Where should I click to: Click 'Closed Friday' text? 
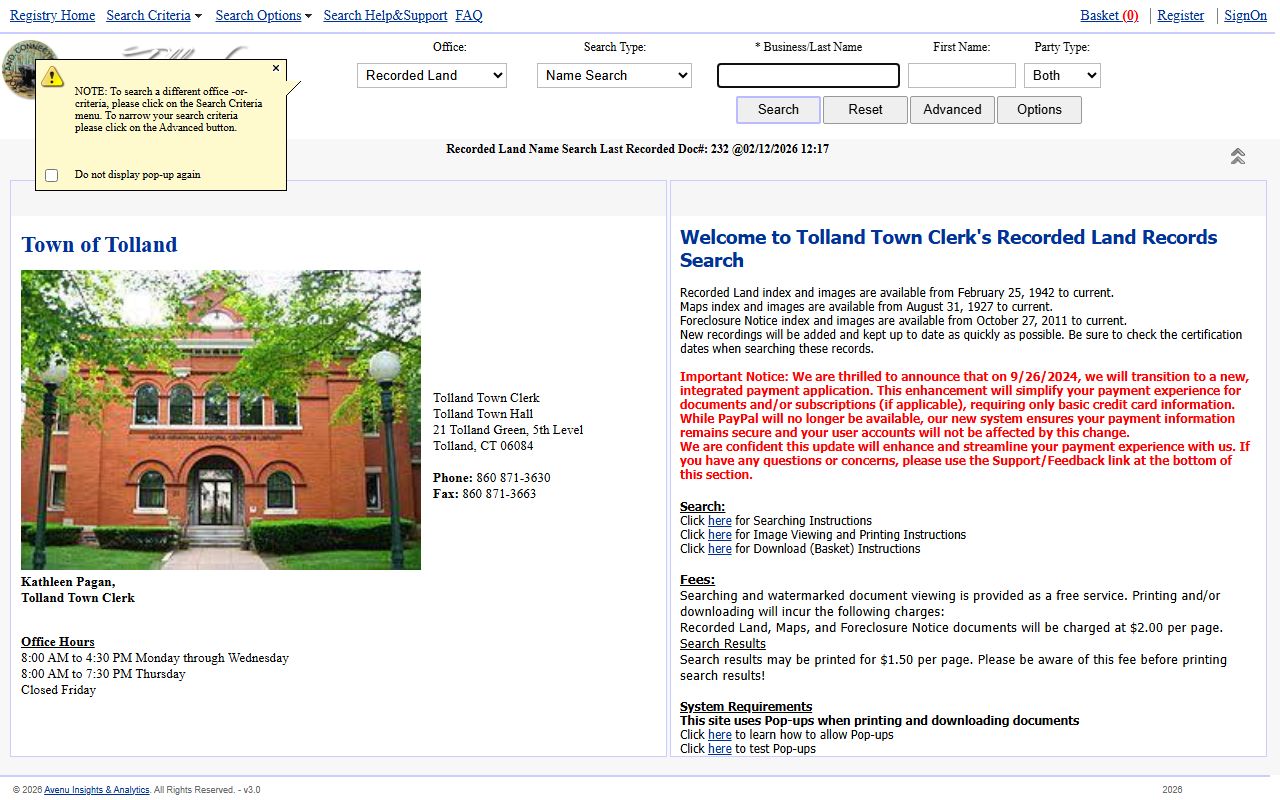click(x=58, y=690)
